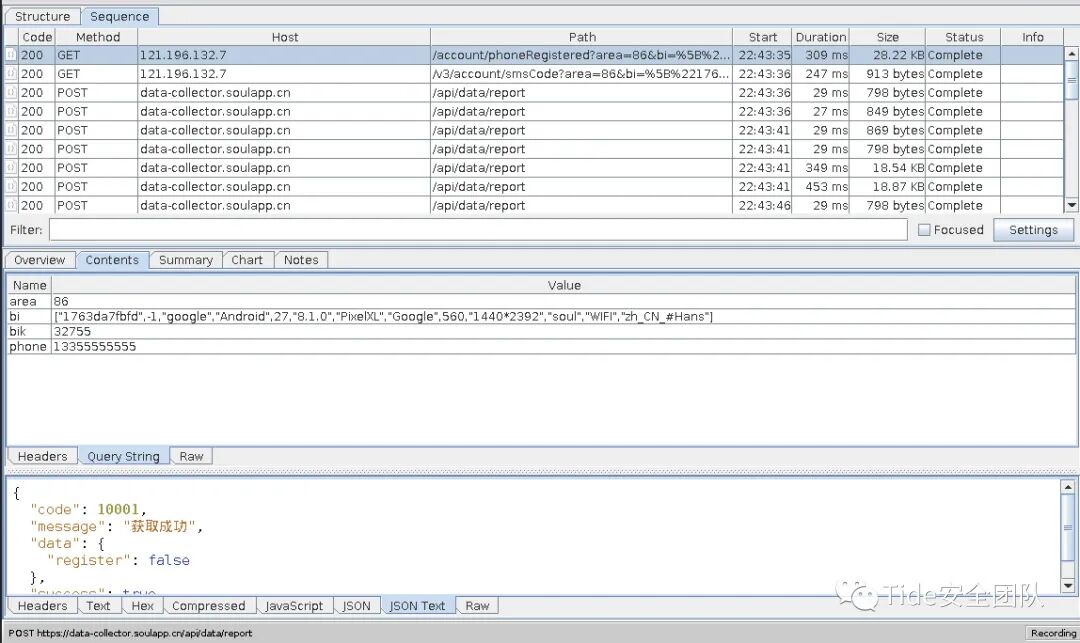Select the JSON Text response tab
Screen dimensions: 1080x643
pos(417,605)
